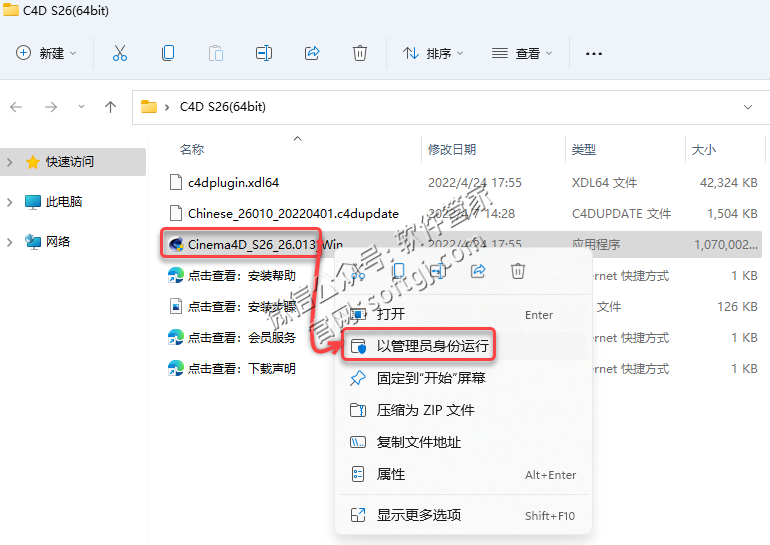
Task: Click 显示更多选项 in context menu
Action: point(418,515)
